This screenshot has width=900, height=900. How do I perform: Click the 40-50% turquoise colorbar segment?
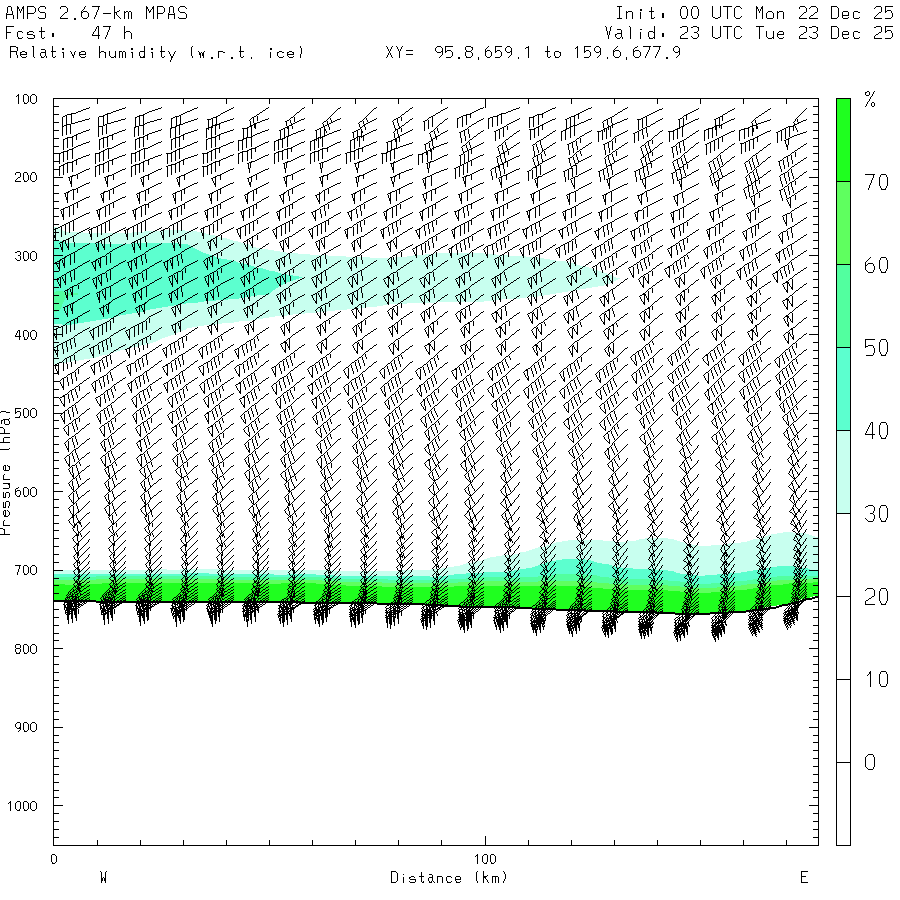click(843, 389)
